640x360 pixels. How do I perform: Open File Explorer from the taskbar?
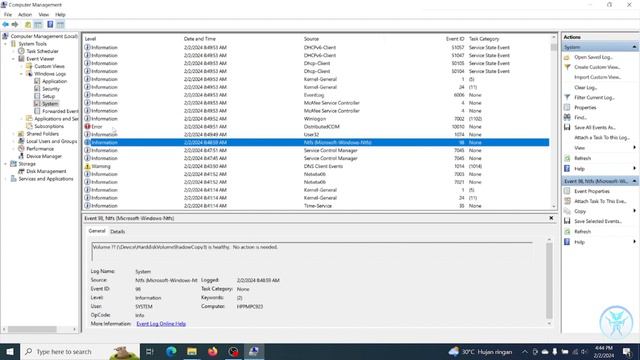pos(192,351)
